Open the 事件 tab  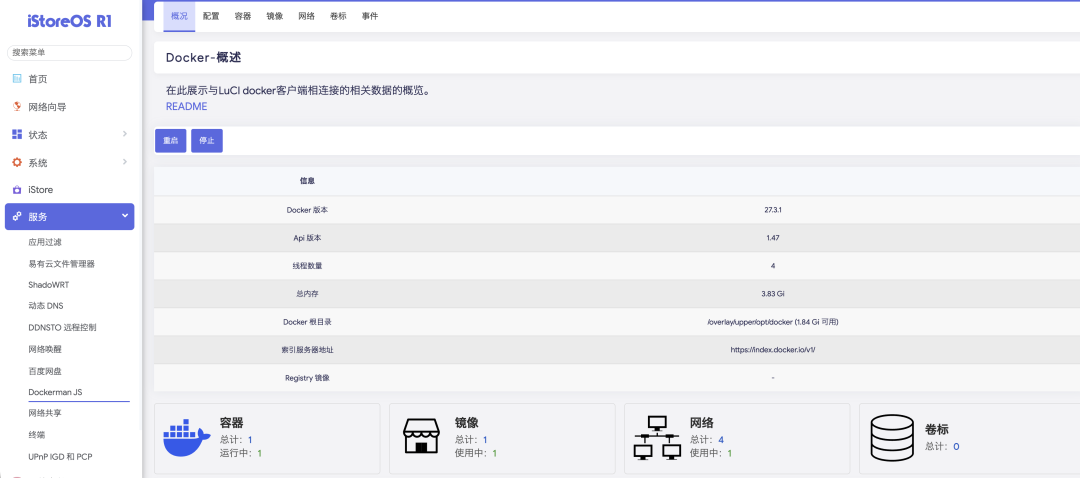pyautogui.click(x=370, y=17)
